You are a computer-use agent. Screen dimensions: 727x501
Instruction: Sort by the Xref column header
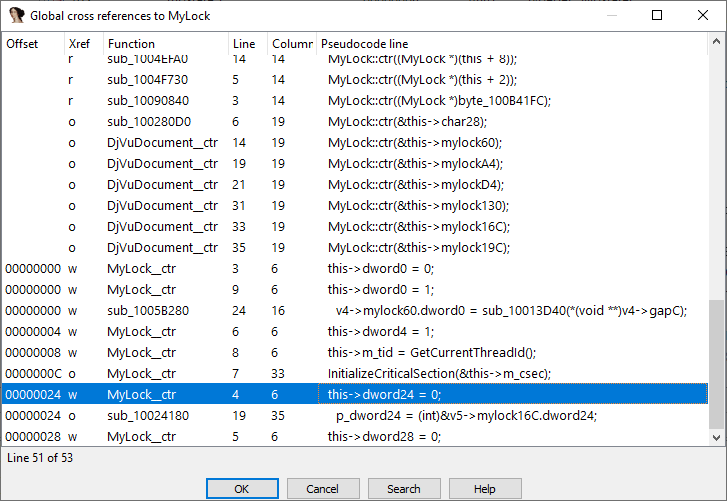click(83, 44)
